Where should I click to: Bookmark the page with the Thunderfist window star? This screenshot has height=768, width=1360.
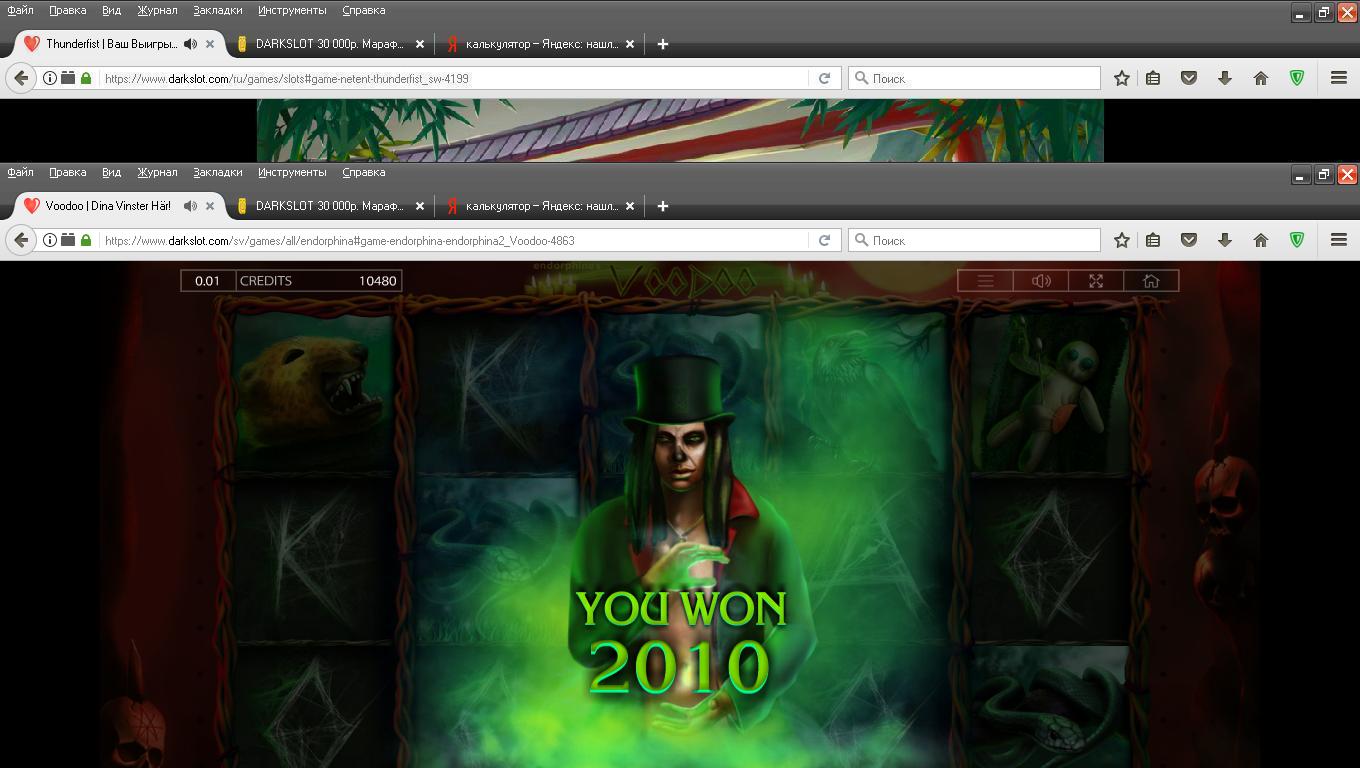1122,78
